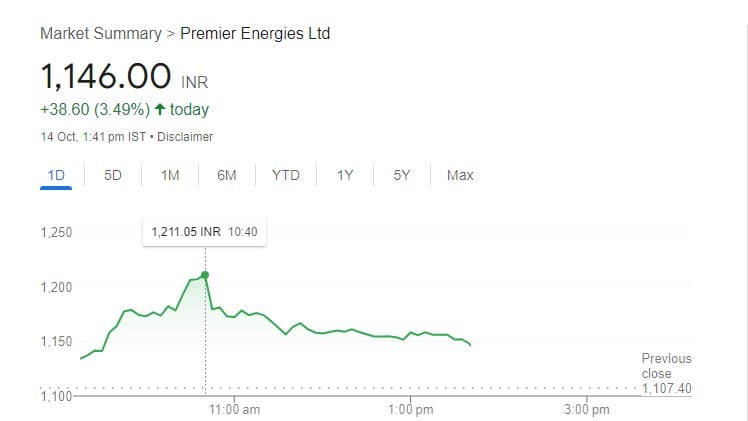This screenshot has width=748, height=421.
Task: Click the +38.60 (3.49%) price change
Action: pos(95,109)
